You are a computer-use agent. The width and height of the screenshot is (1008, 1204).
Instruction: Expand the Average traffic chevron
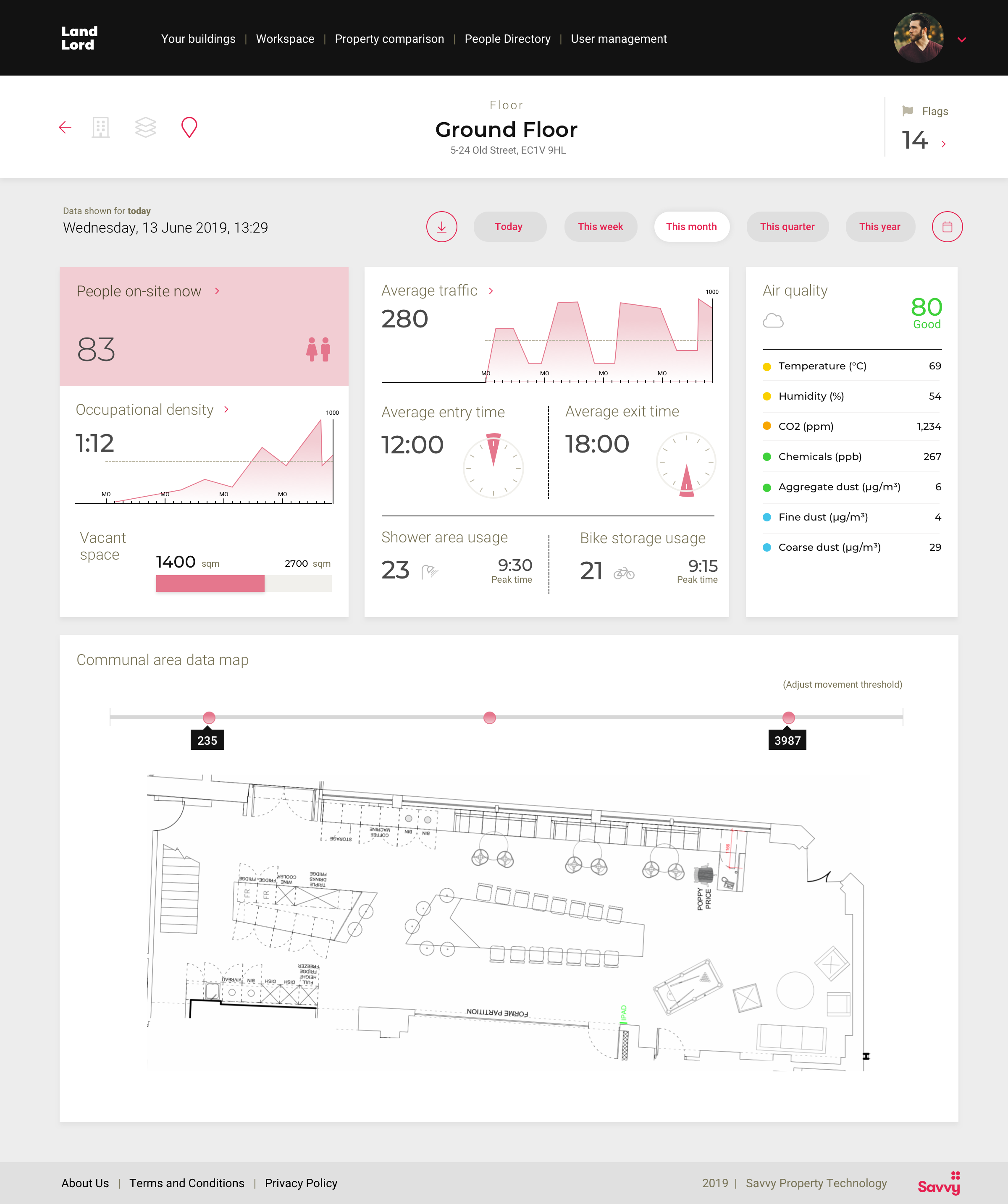click(491, 291)
